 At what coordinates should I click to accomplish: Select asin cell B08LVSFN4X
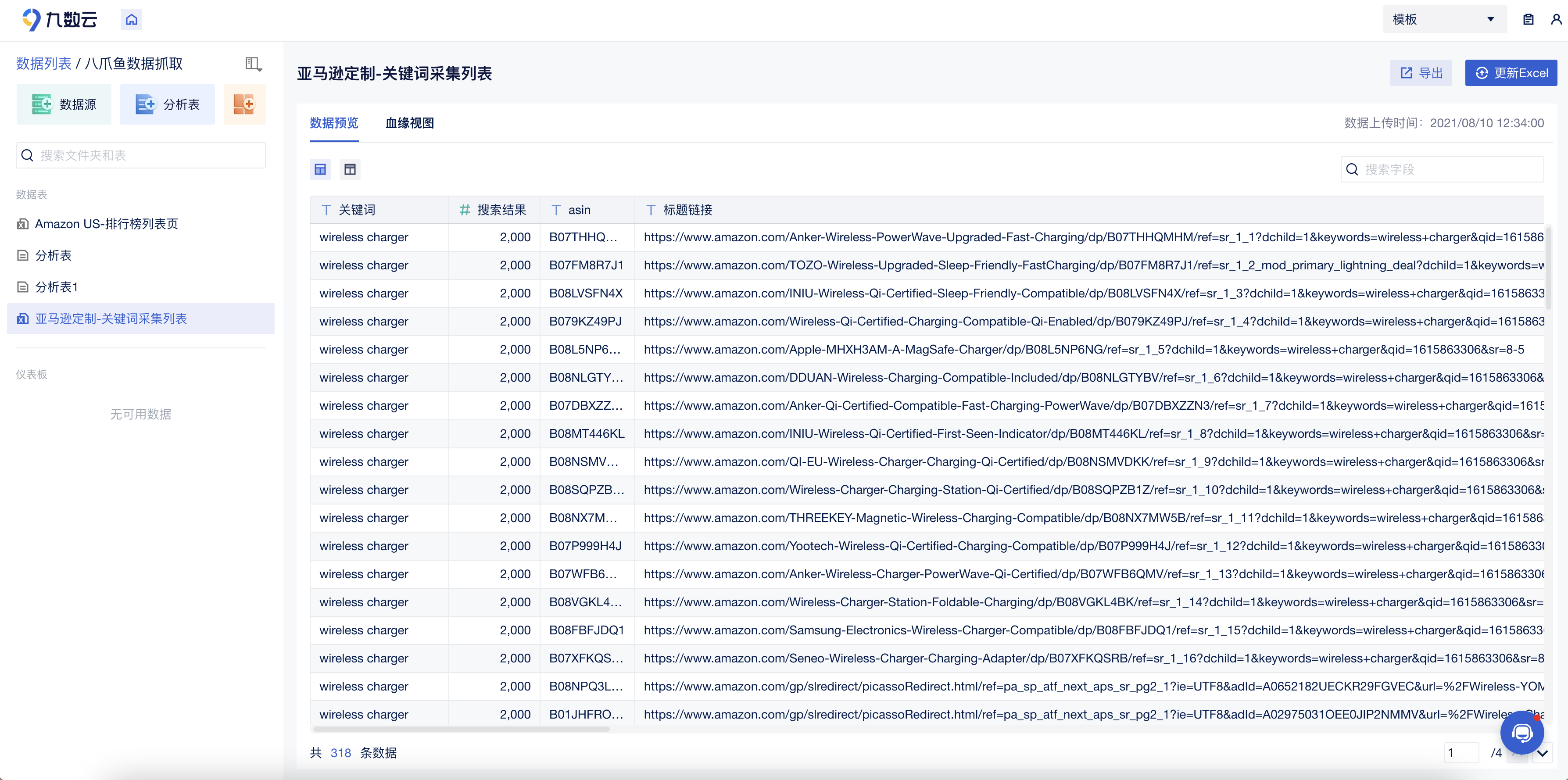click(587, 293)
